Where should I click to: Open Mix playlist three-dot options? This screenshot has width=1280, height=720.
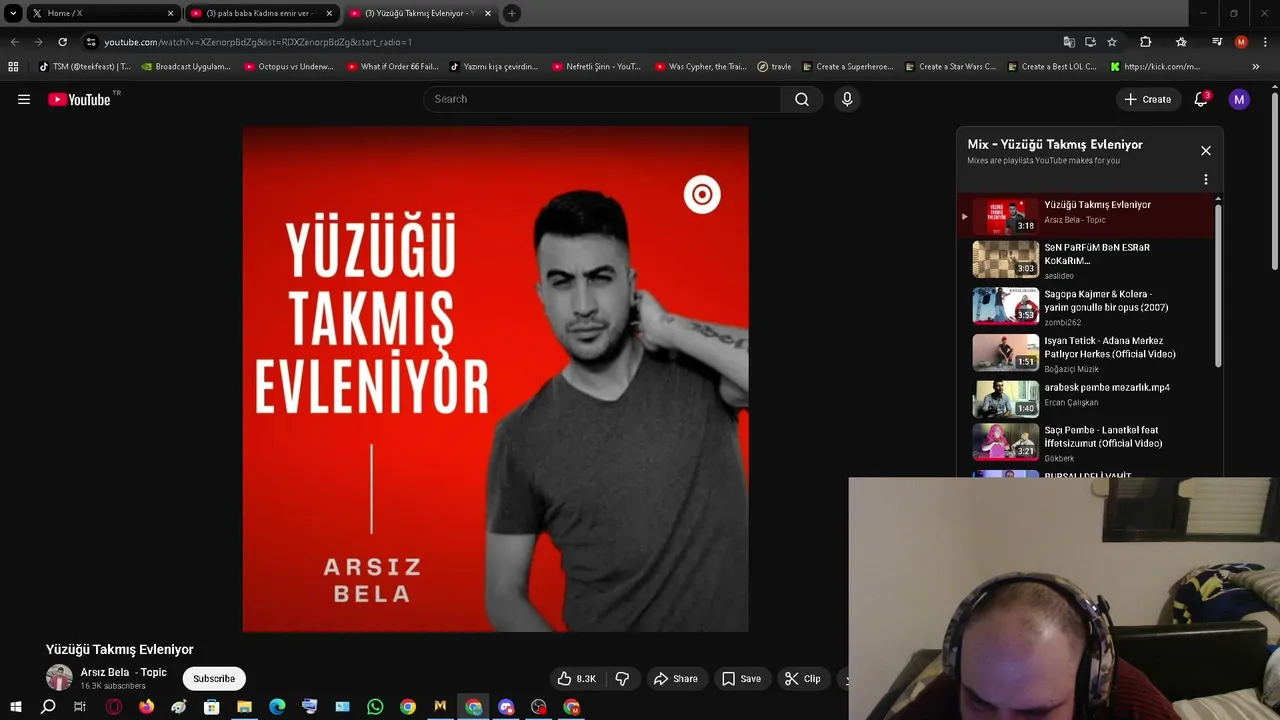pos(1206,180)
